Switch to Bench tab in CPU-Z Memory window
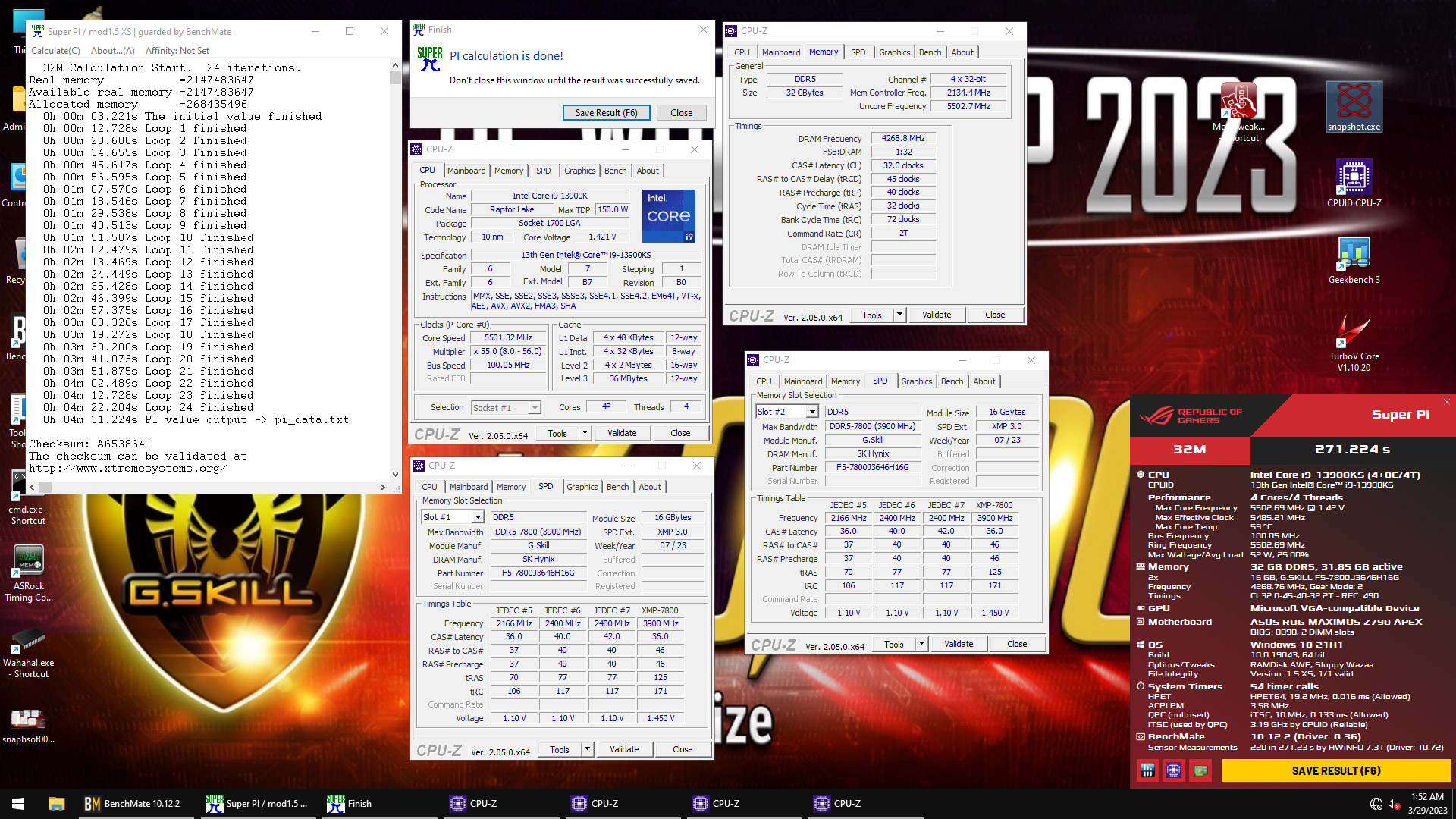The width and height of the screenshot is (1456, 819). (930, 52)
